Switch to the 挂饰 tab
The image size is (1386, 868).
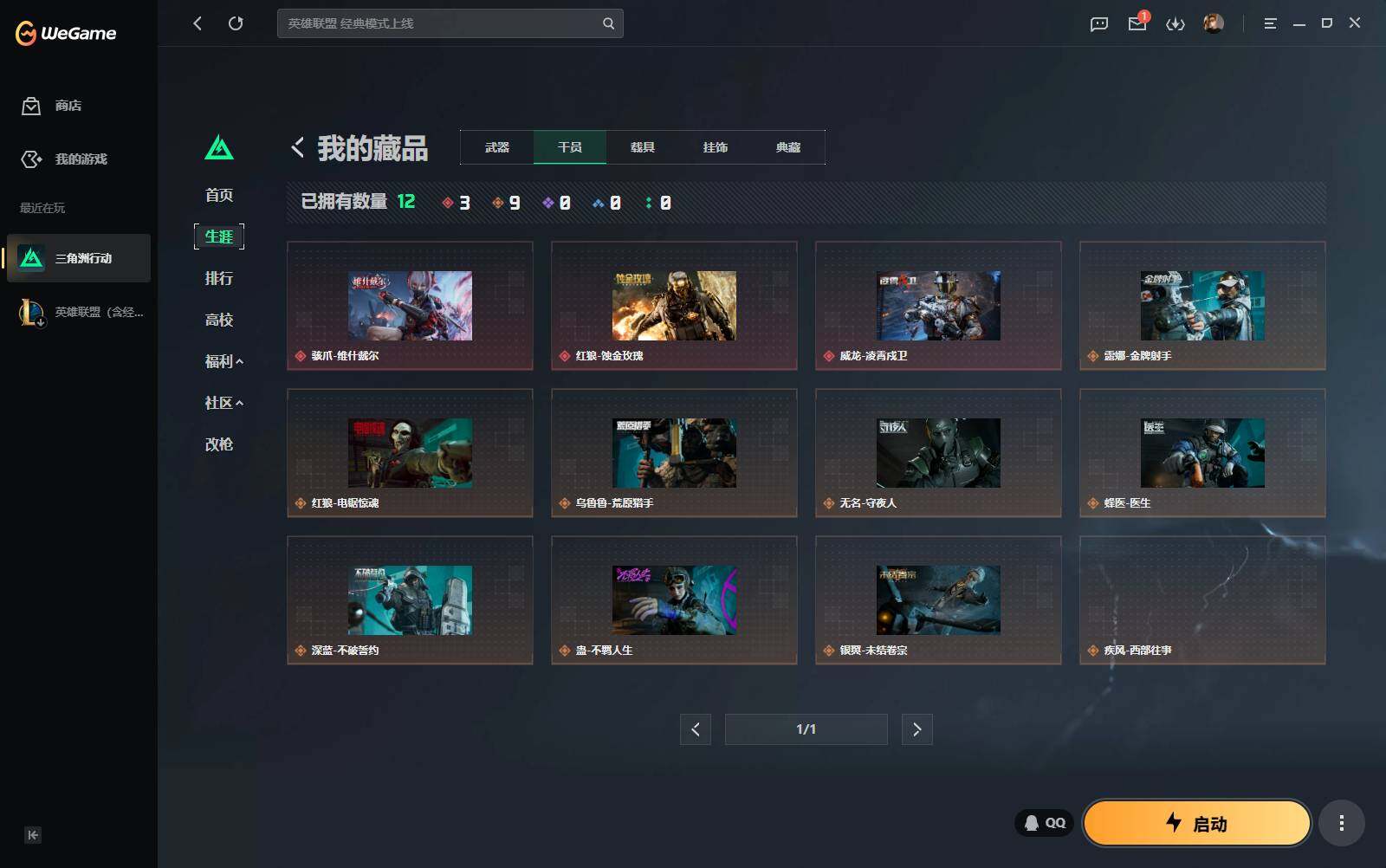tap(716, 147)
